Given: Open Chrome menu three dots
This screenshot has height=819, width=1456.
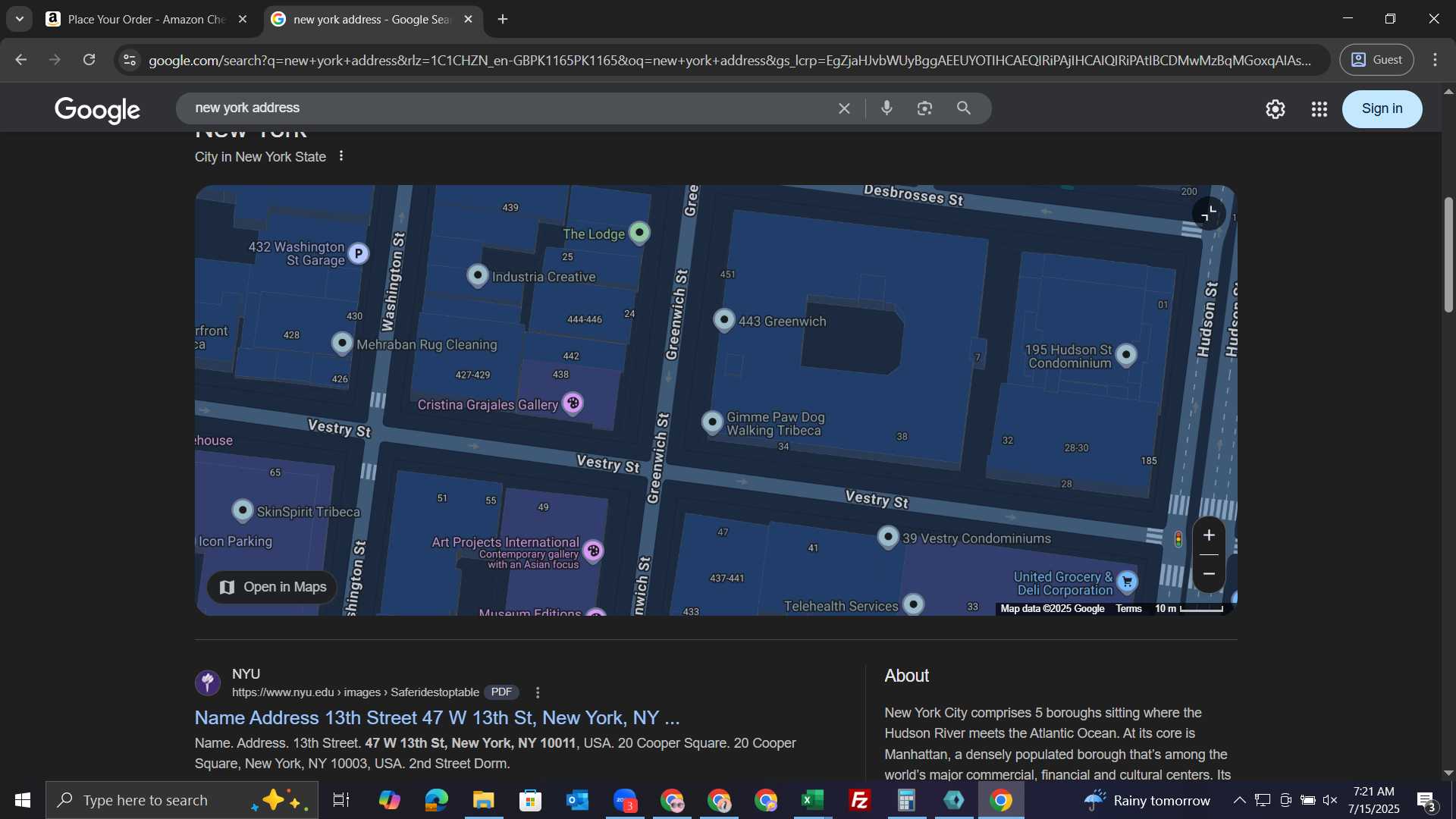Looking at the screenshot, I should (1435, 60).
